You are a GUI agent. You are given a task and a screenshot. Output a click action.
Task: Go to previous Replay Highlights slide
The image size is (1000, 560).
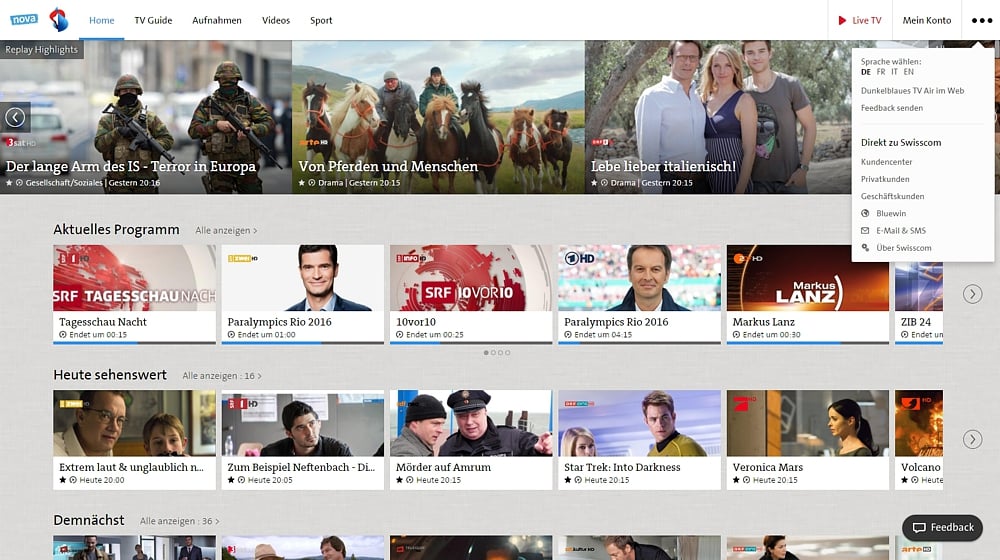coord(15,117)
